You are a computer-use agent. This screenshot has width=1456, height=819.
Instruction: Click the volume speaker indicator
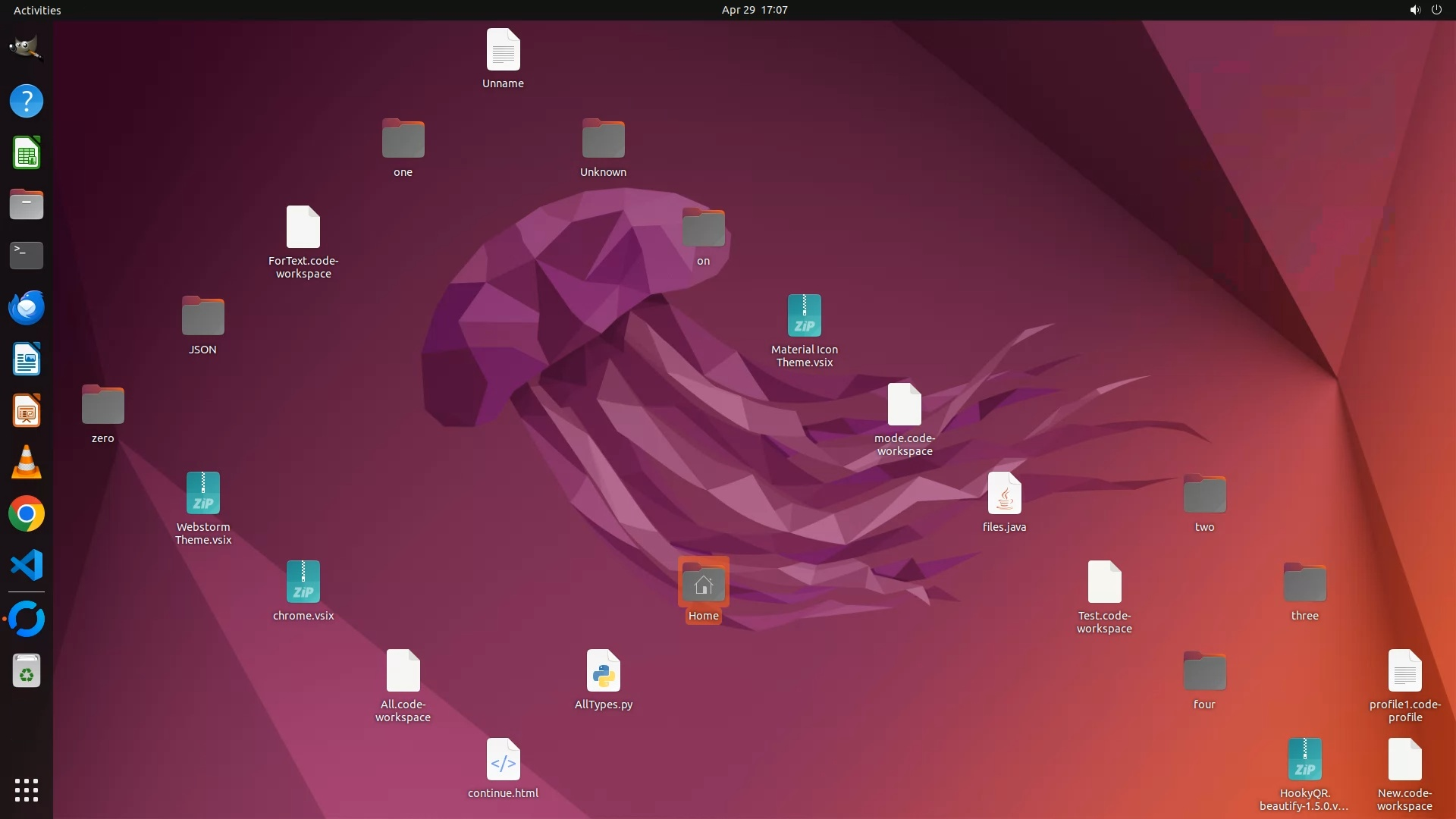1414,10
